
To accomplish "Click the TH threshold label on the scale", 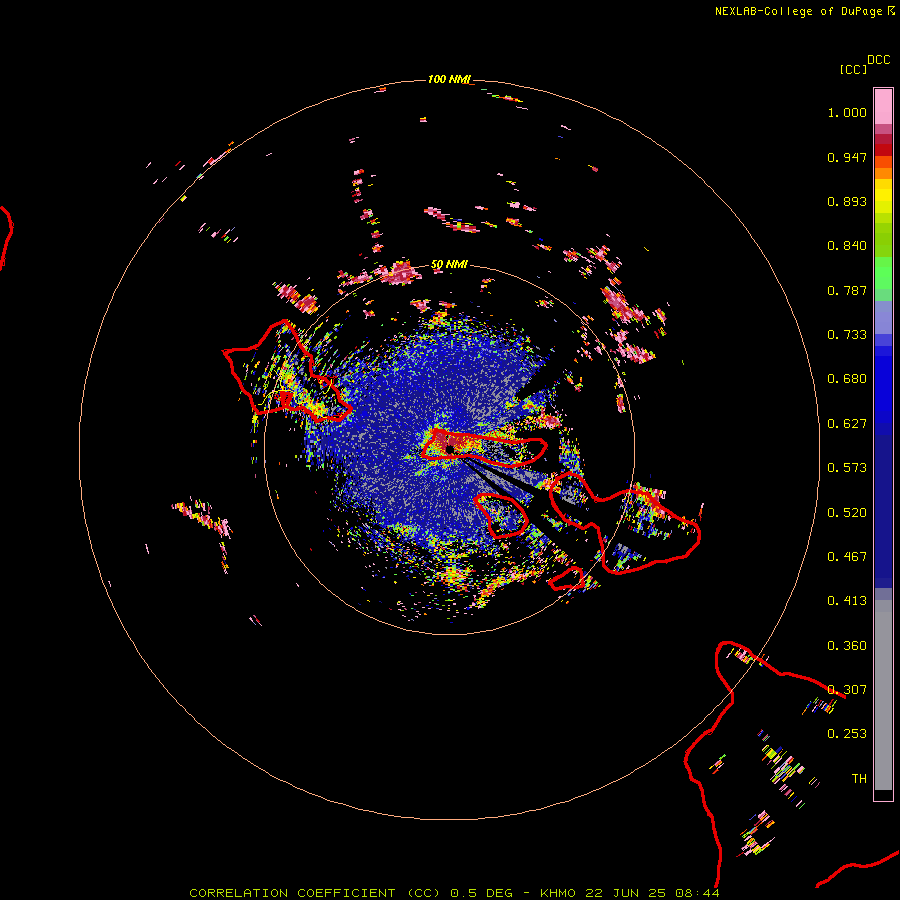I will click(x=859, y=779).
